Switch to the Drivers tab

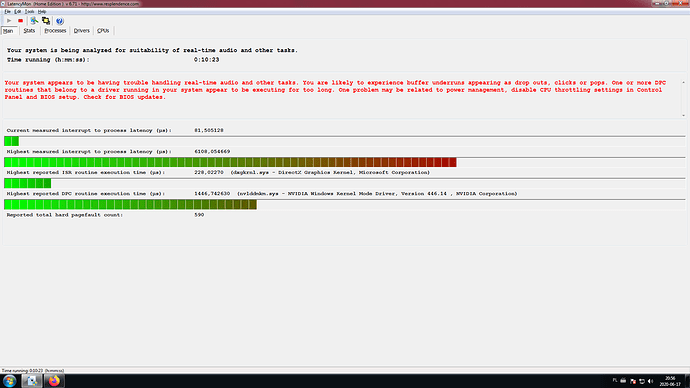click(81, 30)
